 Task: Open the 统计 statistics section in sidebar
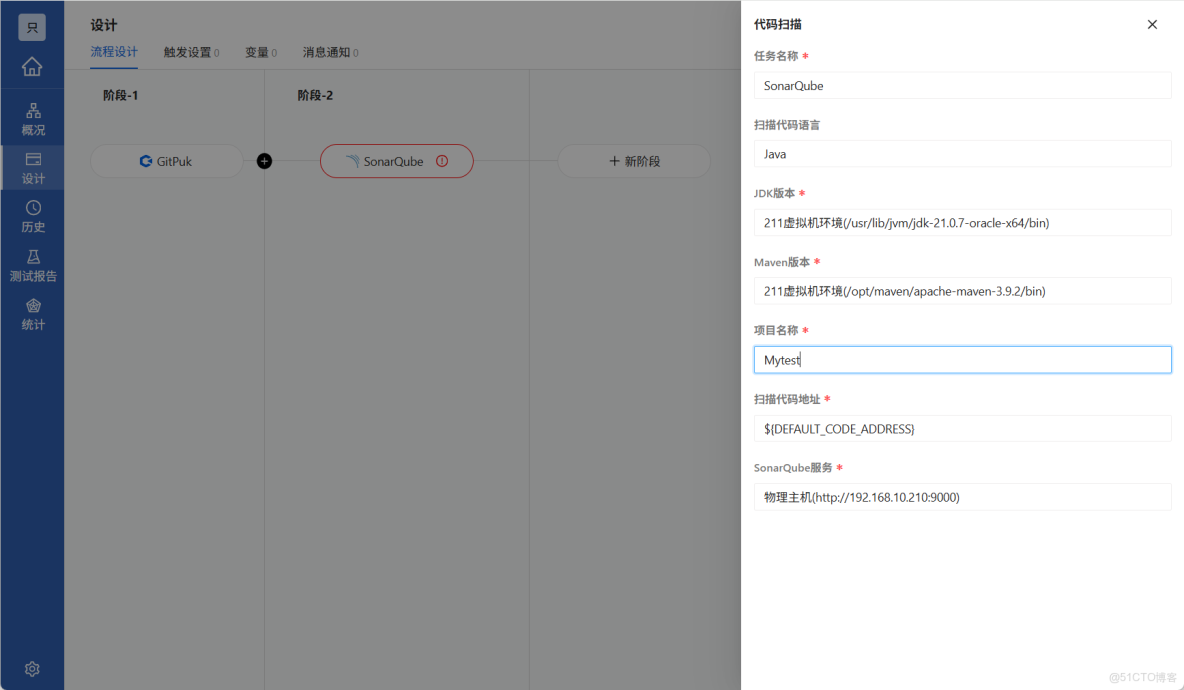(x=33, y=314)
